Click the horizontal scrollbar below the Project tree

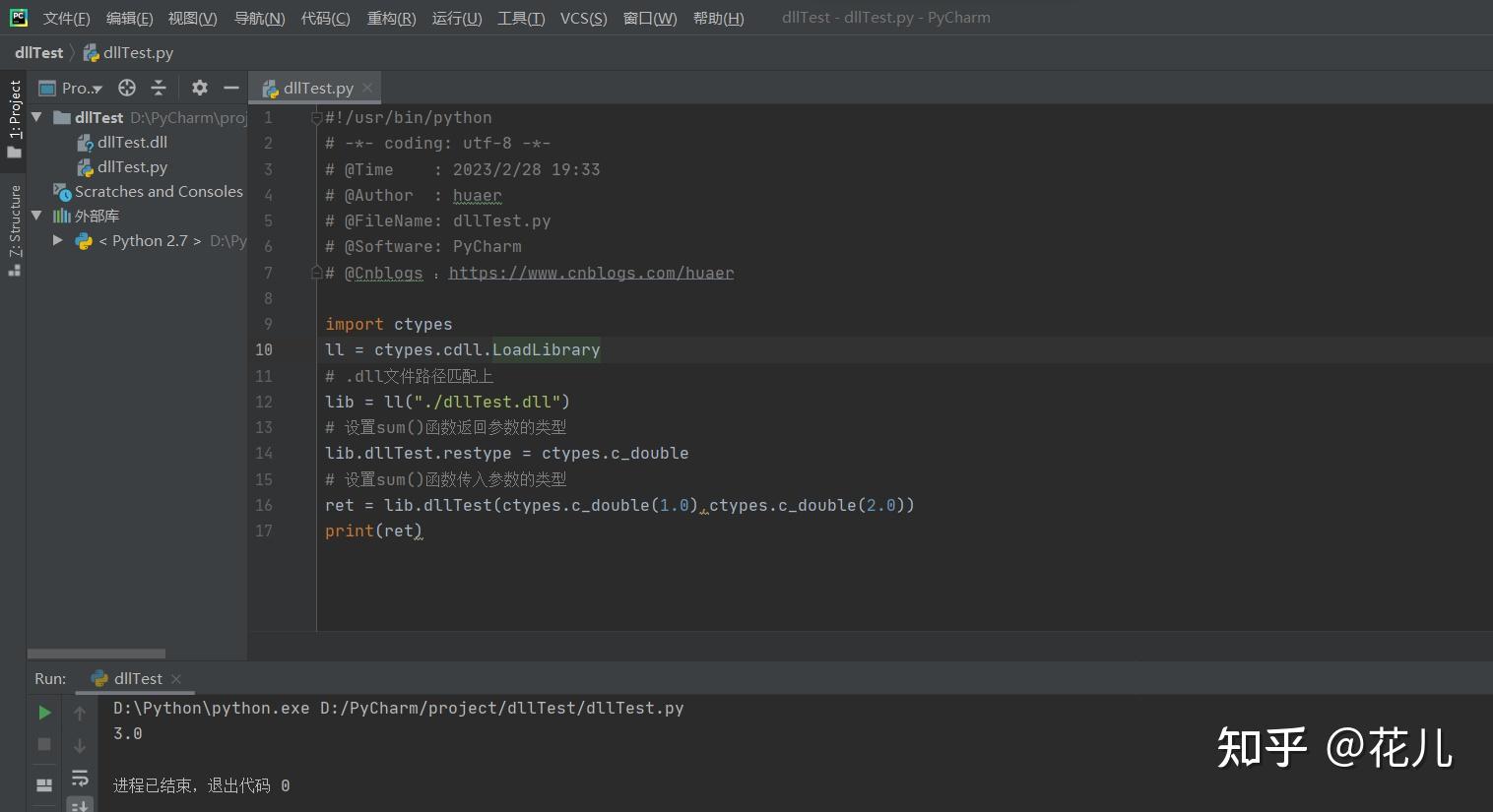pos(96,653)
